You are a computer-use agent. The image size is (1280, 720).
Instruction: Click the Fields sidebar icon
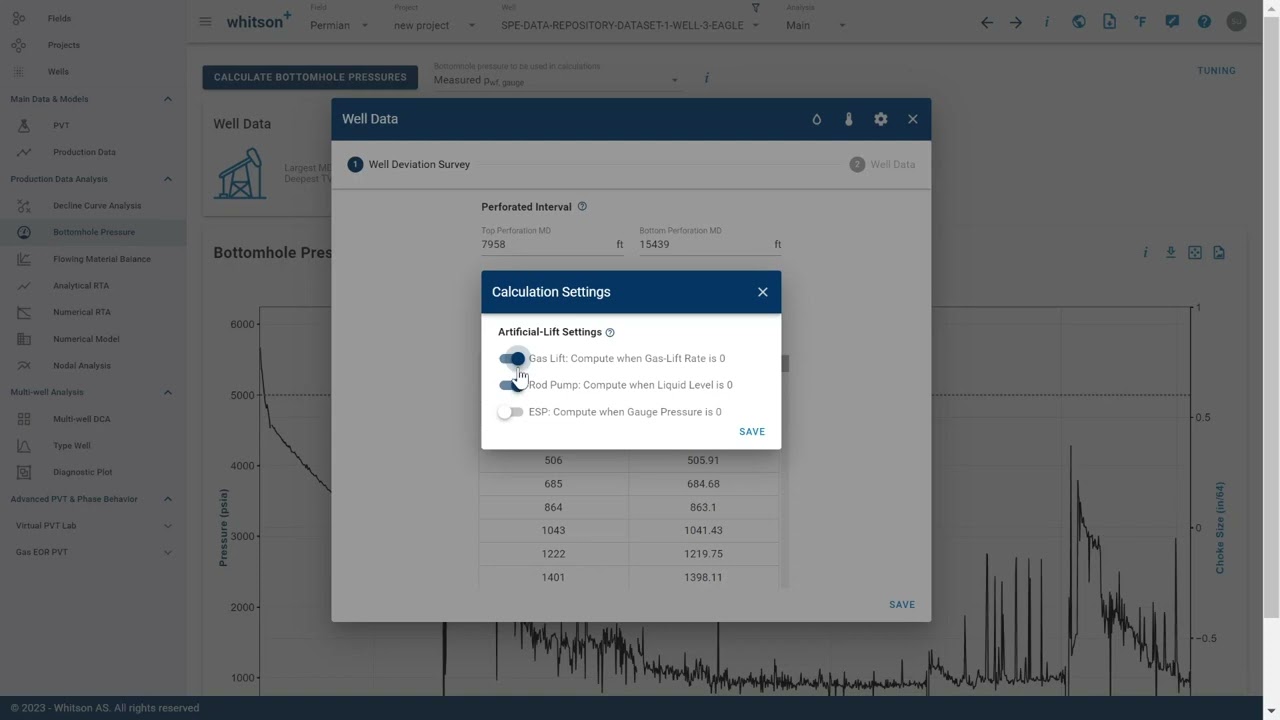tap(19, 18)
